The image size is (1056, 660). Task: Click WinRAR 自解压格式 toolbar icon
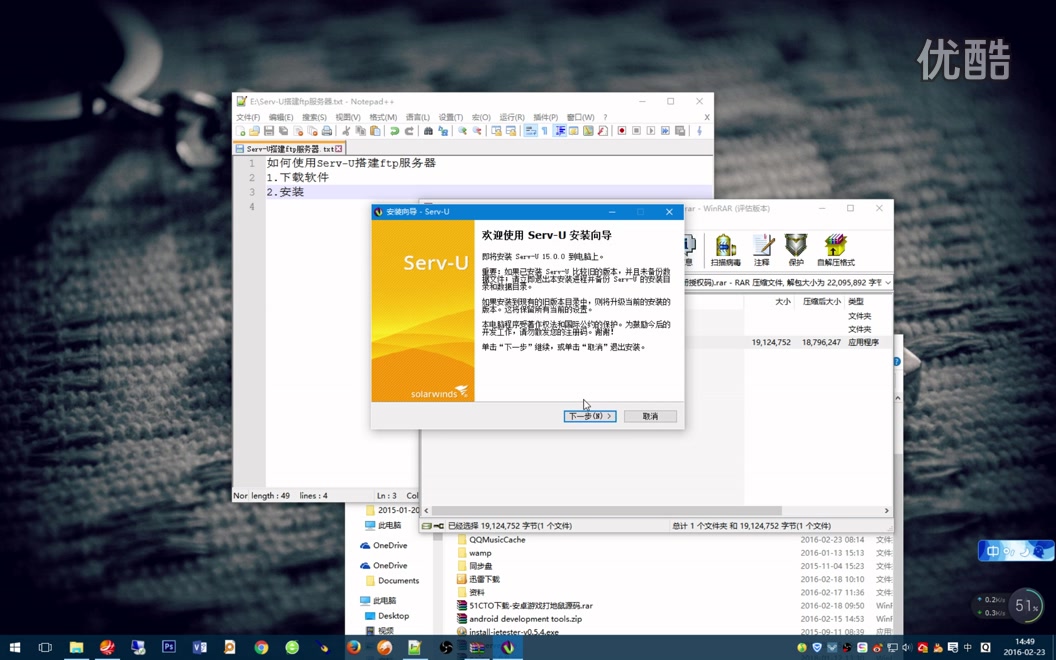(x=836, y=250)
